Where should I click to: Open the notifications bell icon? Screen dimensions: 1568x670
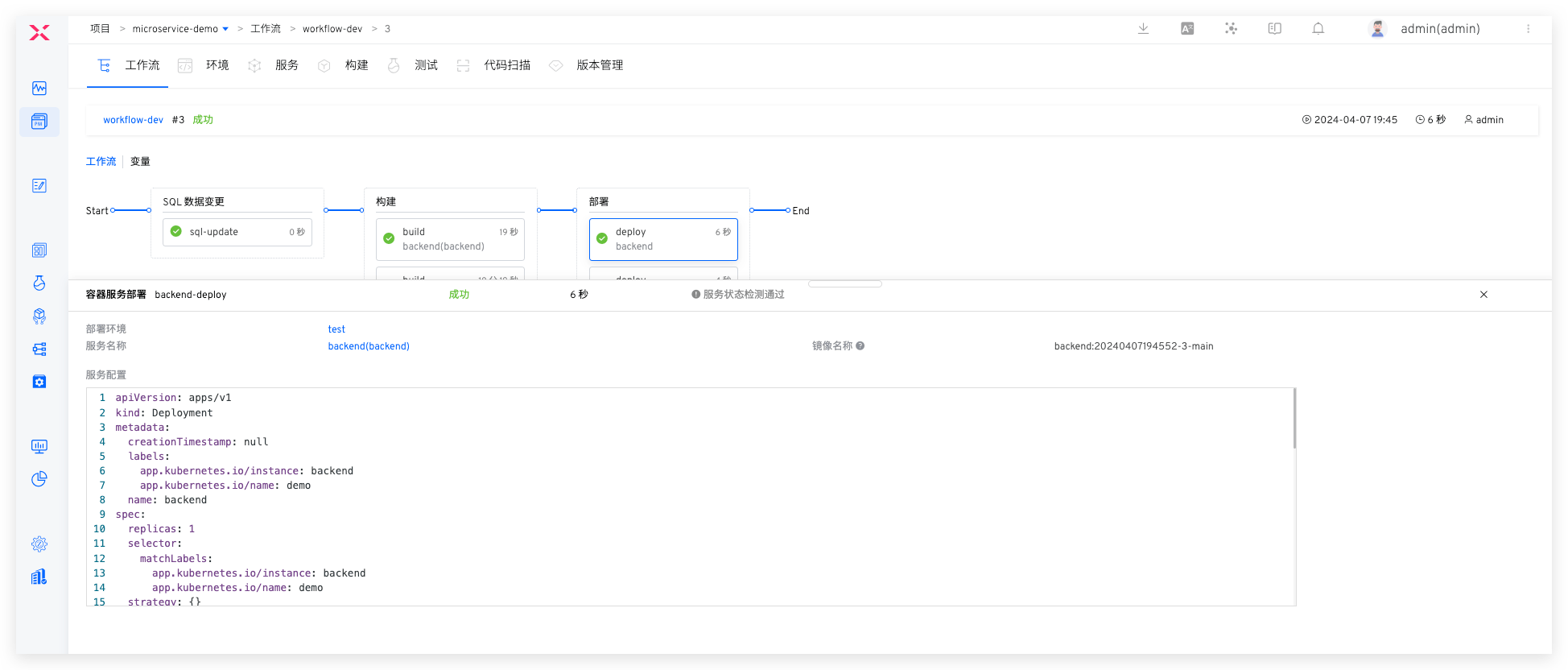coord(1318,28)
